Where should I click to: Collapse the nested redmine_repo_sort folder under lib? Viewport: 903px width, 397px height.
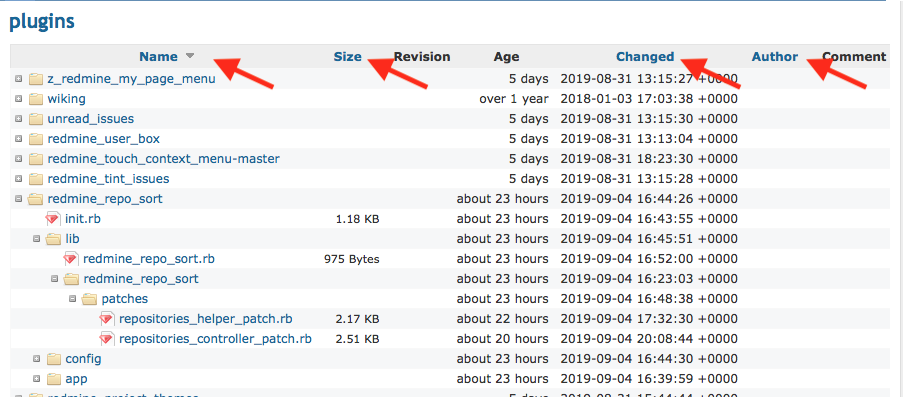pyautogui.click(x=55, y=279)
